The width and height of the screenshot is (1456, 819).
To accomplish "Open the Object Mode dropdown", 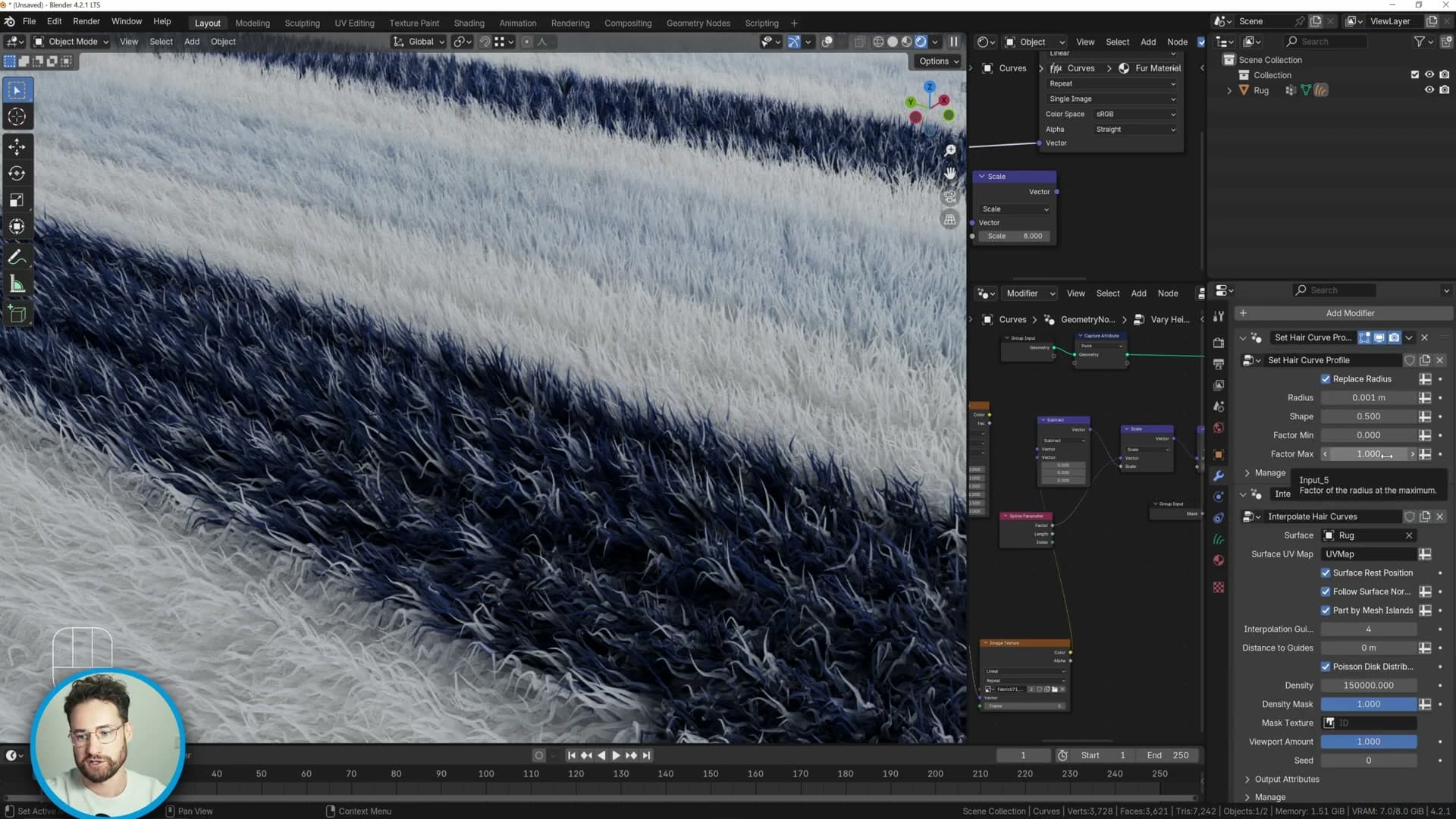I will point(72,42).
